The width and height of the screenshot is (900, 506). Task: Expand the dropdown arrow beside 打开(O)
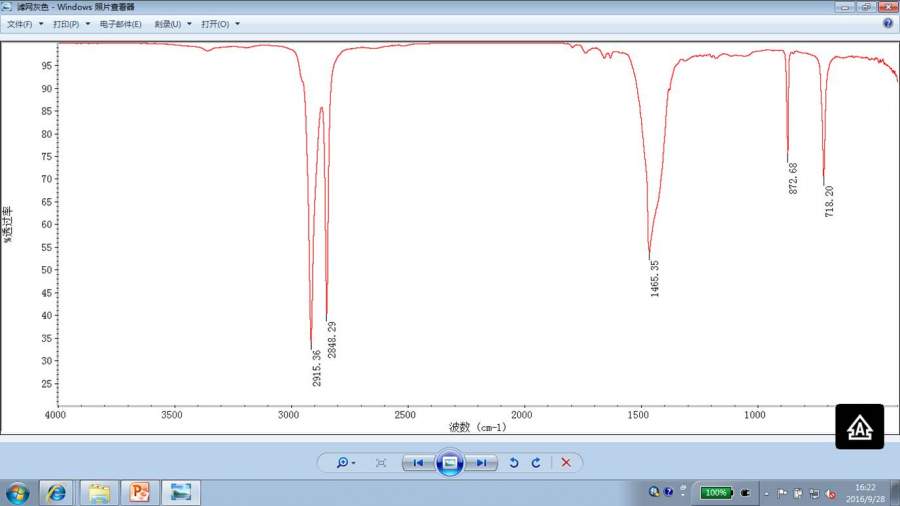[238, 24]
